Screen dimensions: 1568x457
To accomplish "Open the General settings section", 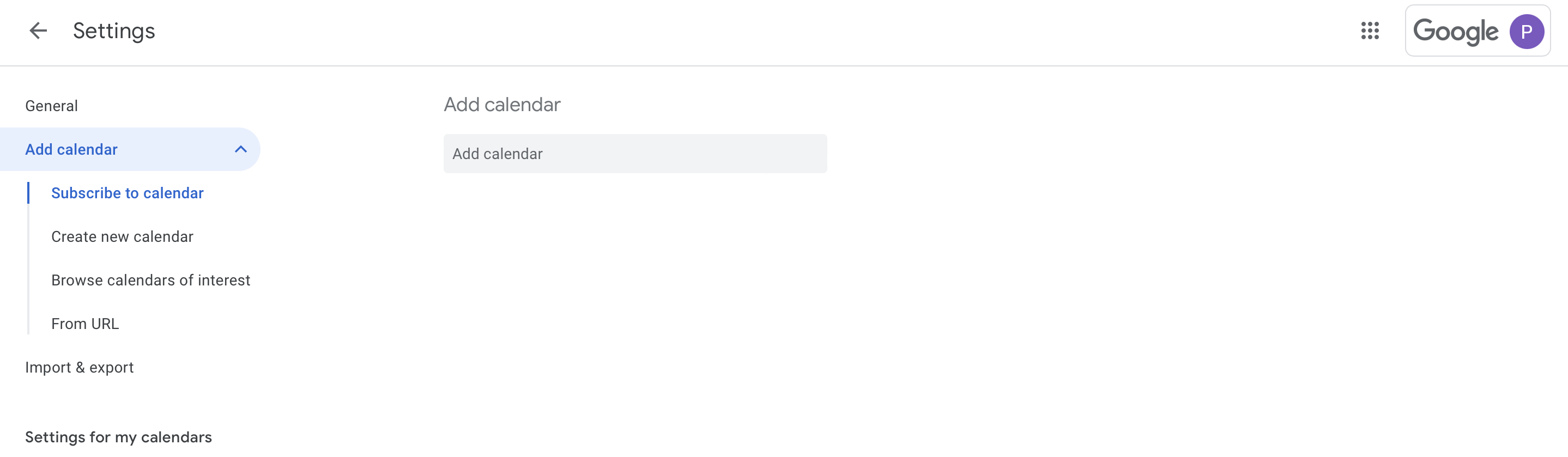I will [x=52, y=106].
